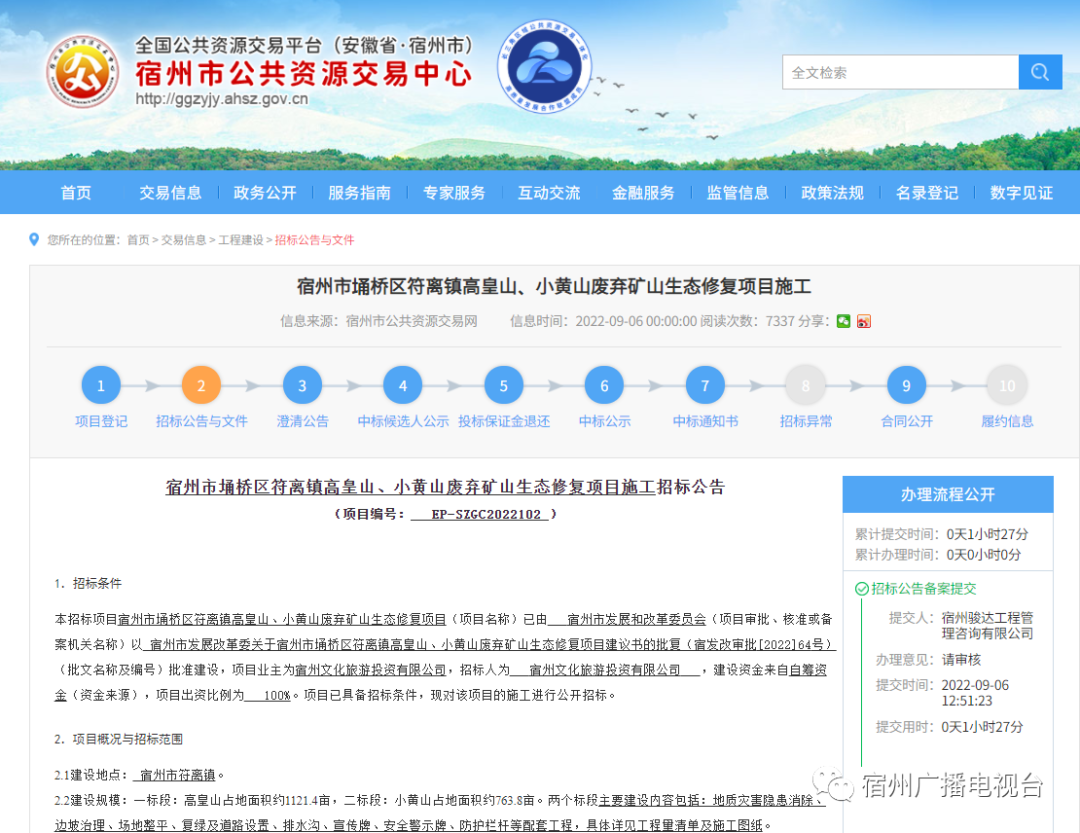Screen dimensions: 1080x833
Task: Open the 交易信息 menu item
Action: pyautogui.click(x=170, y=193)
